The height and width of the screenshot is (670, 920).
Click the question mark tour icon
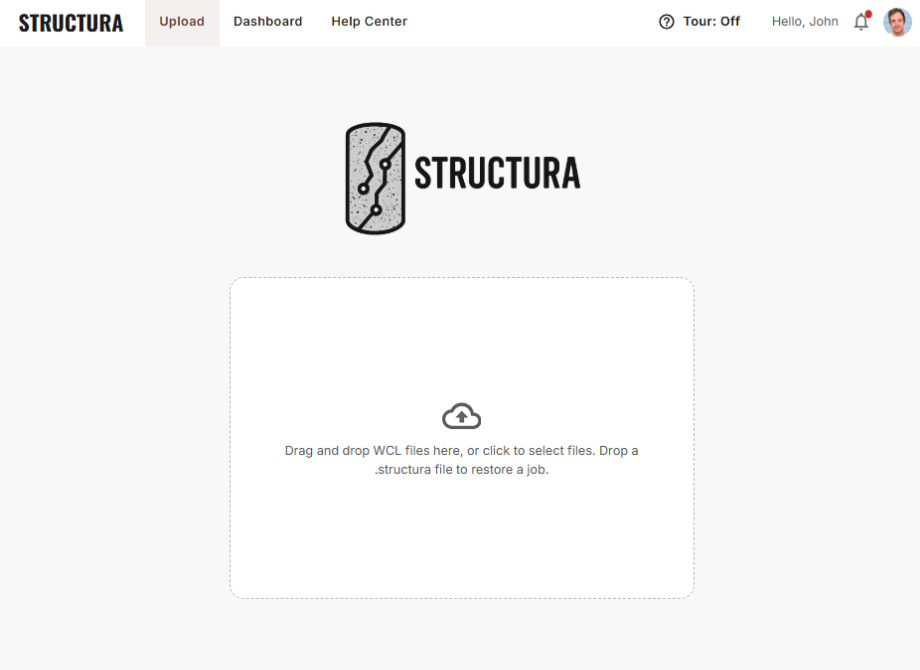(667, 22)
